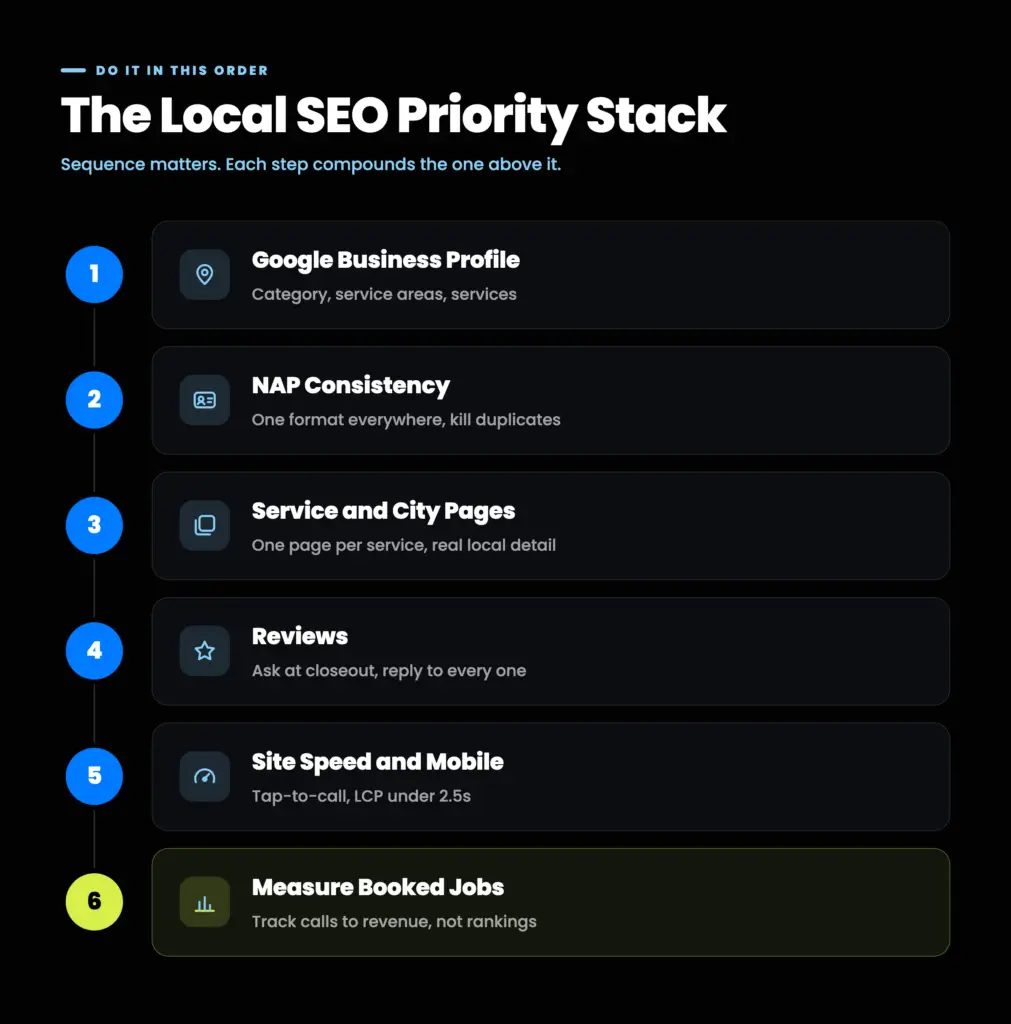
Task: Click the stacked pages icon for Service and City Pages
Action: point(204,525)
